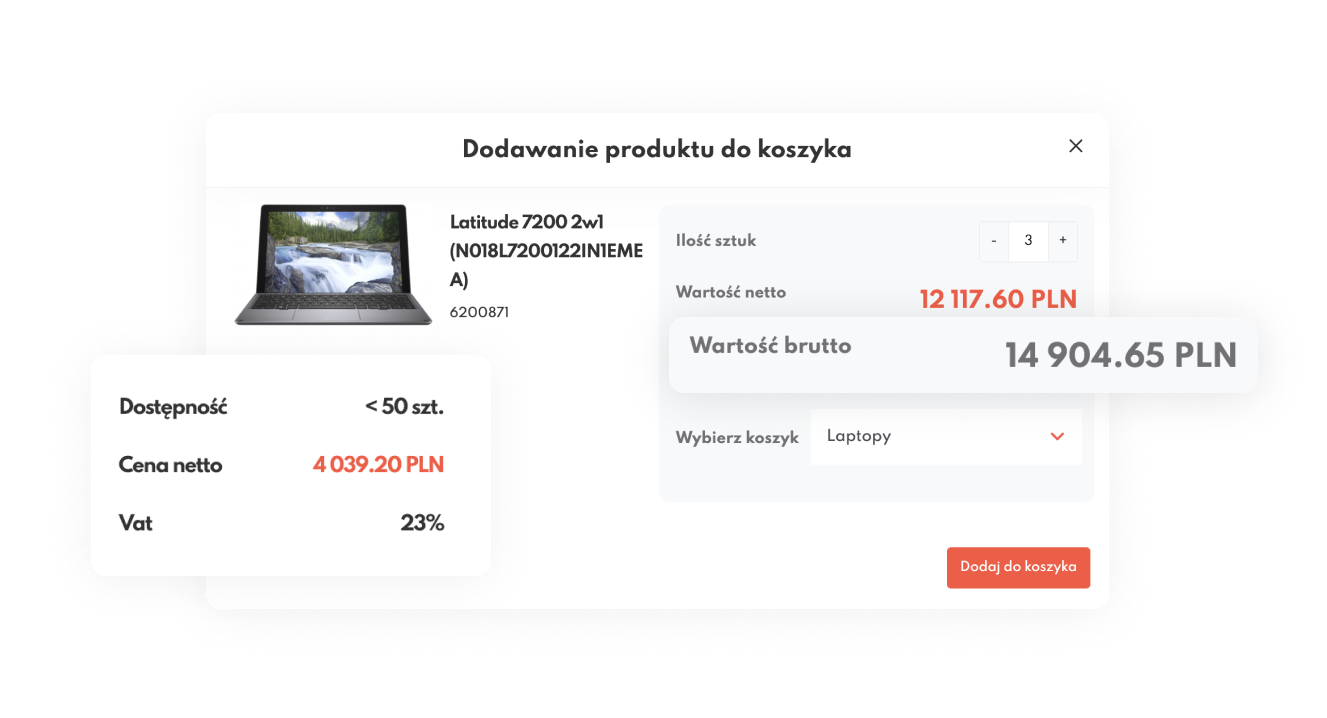This screenshot has height=718, width=1327.
Task: Click the Cena netto label
Action: click(x=170, y=465)
